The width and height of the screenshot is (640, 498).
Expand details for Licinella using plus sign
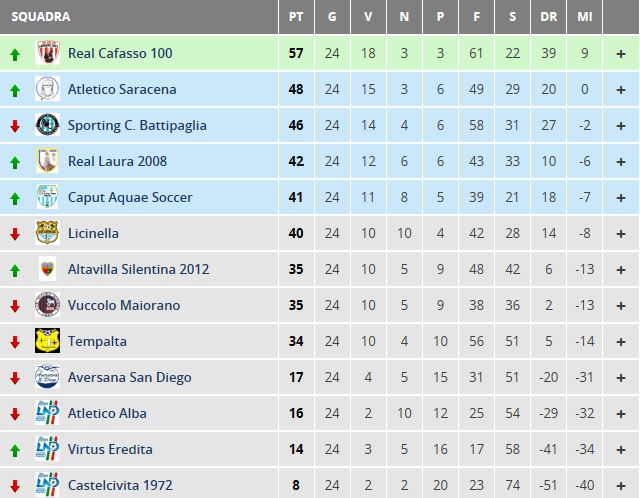(621, 233)
